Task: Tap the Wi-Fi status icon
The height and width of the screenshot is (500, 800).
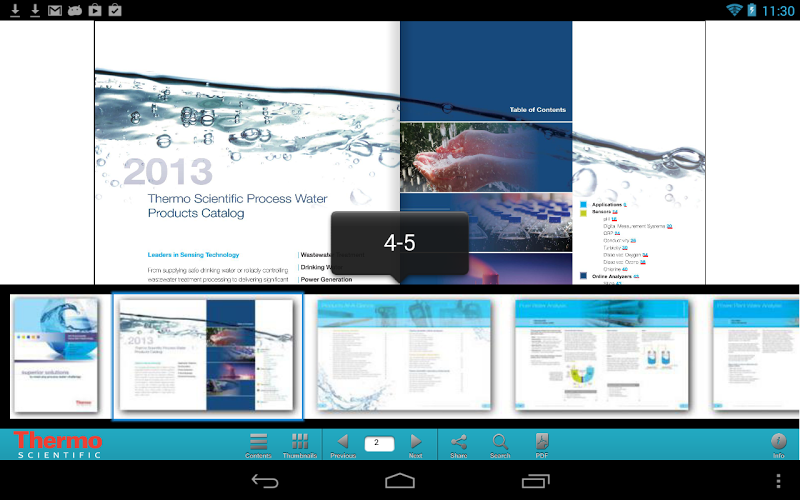Action: [734, 10]
